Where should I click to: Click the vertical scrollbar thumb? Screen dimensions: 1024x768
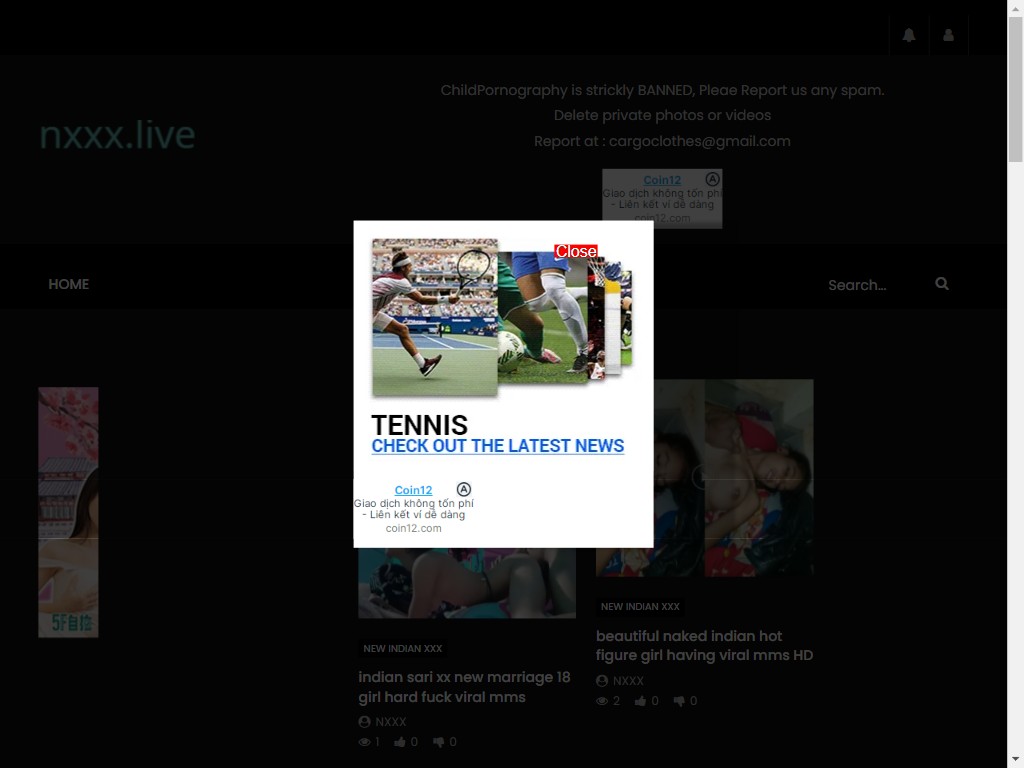[1015, 90]
